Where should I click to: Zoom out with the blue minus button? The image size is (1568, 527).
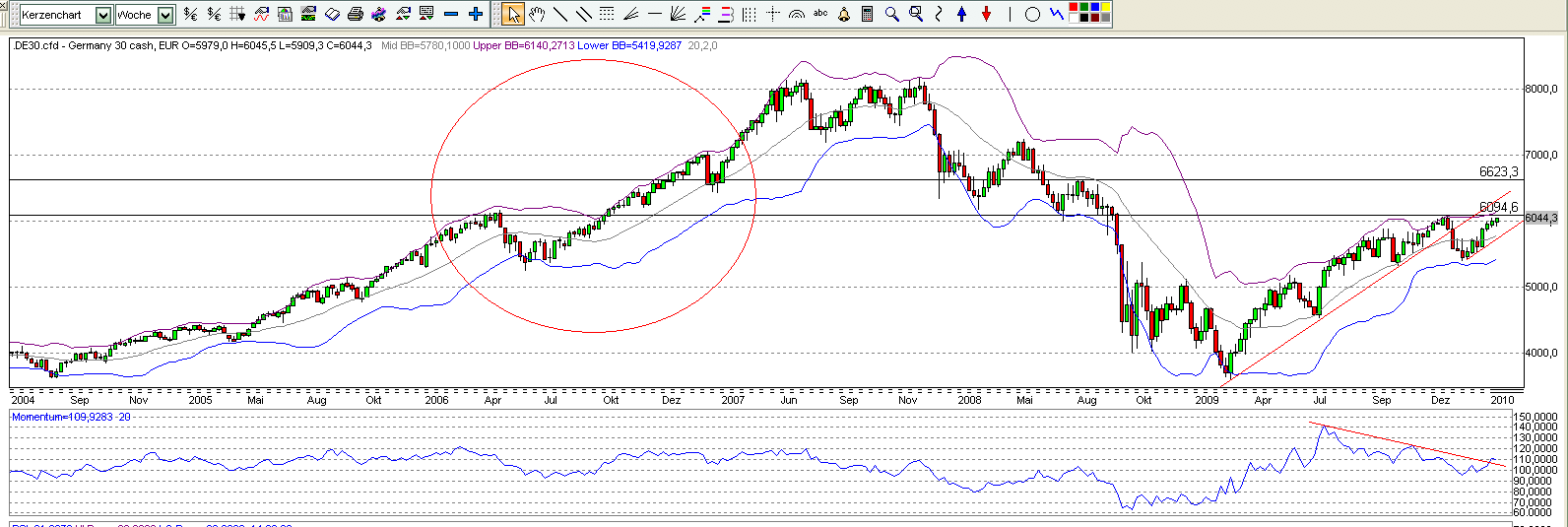[x=450, y=14]
